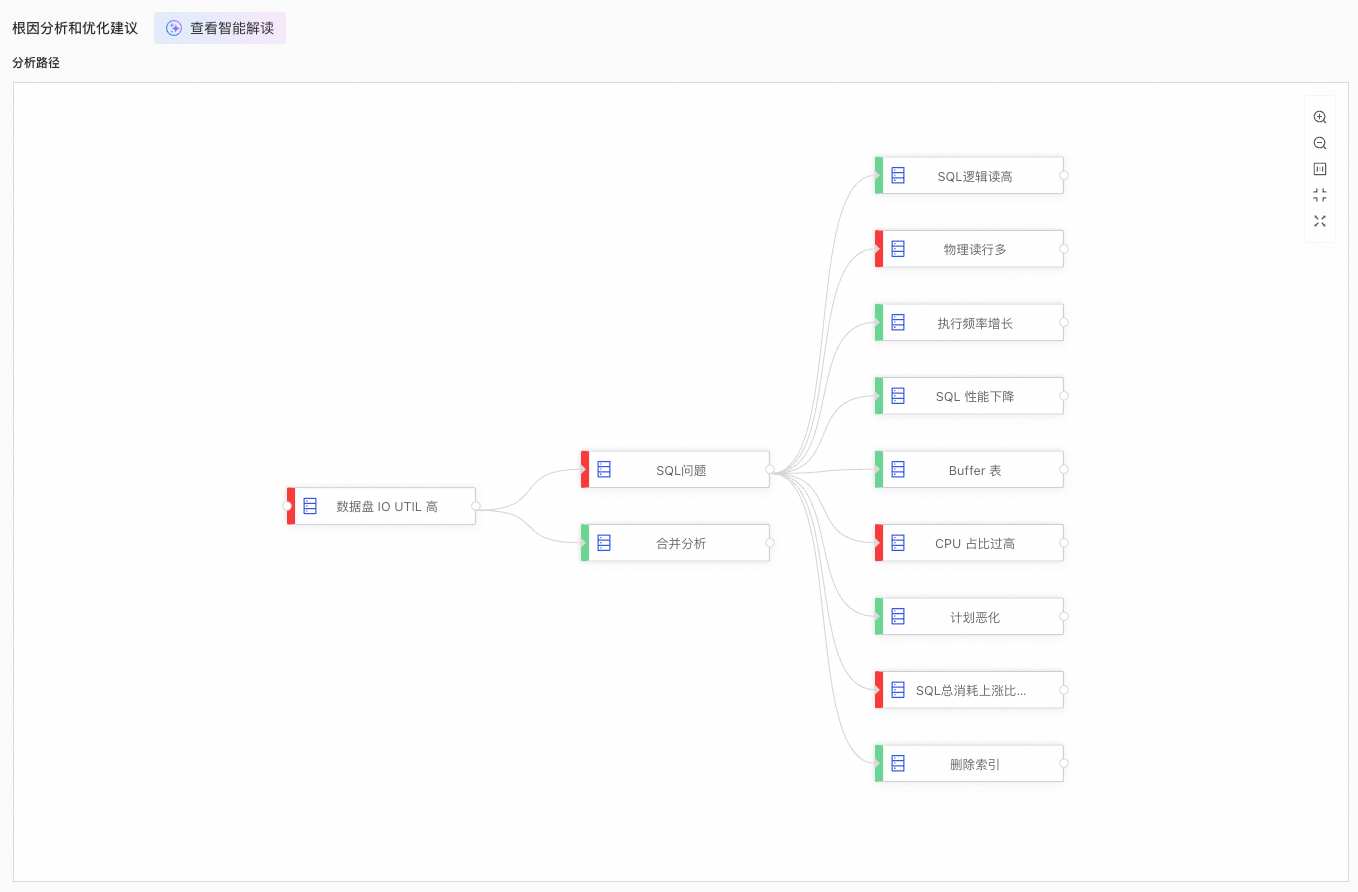Click the sparkle icon beside 查看智能解读

pyautogui.click(x=174, y=28)
